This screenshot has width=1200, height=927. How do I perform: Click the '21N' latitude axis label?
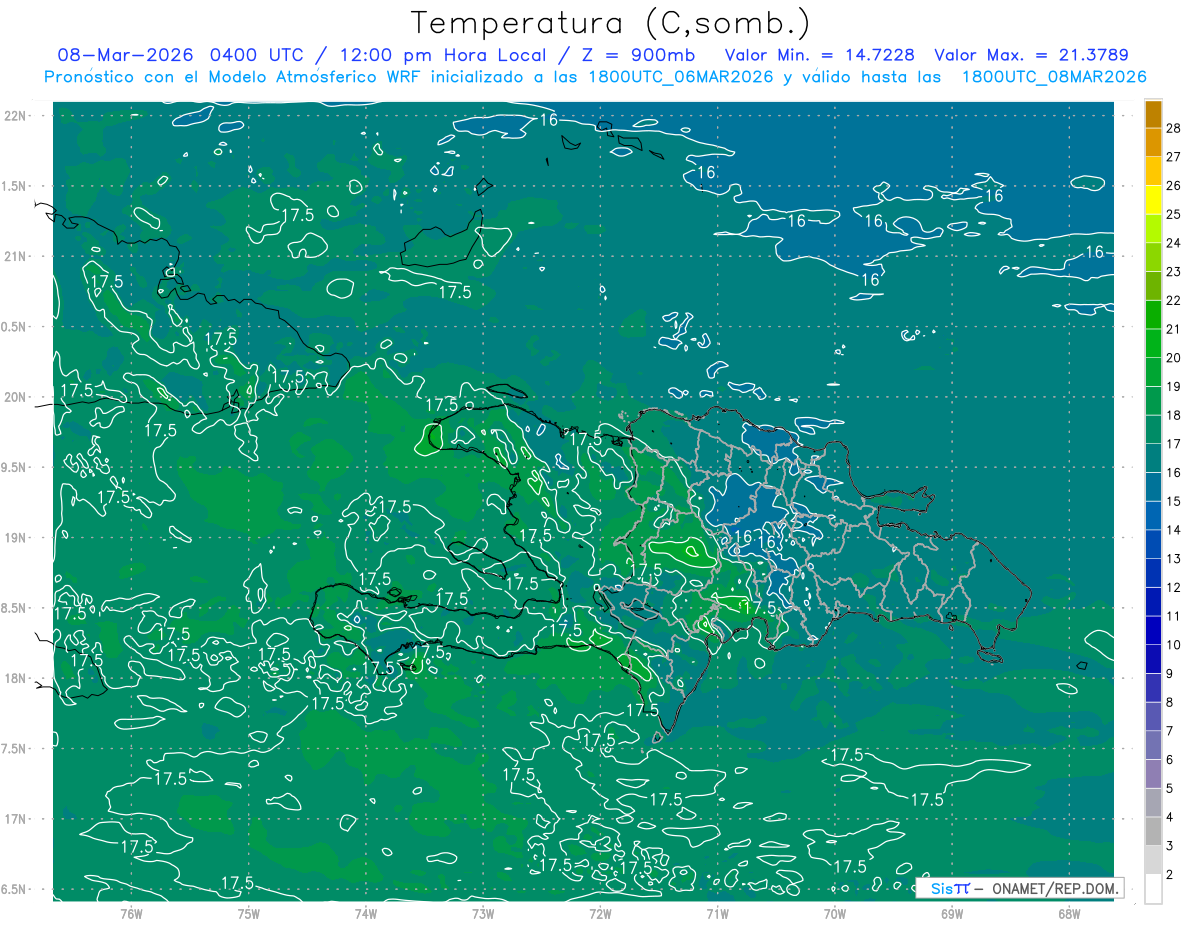click(15, 256)
